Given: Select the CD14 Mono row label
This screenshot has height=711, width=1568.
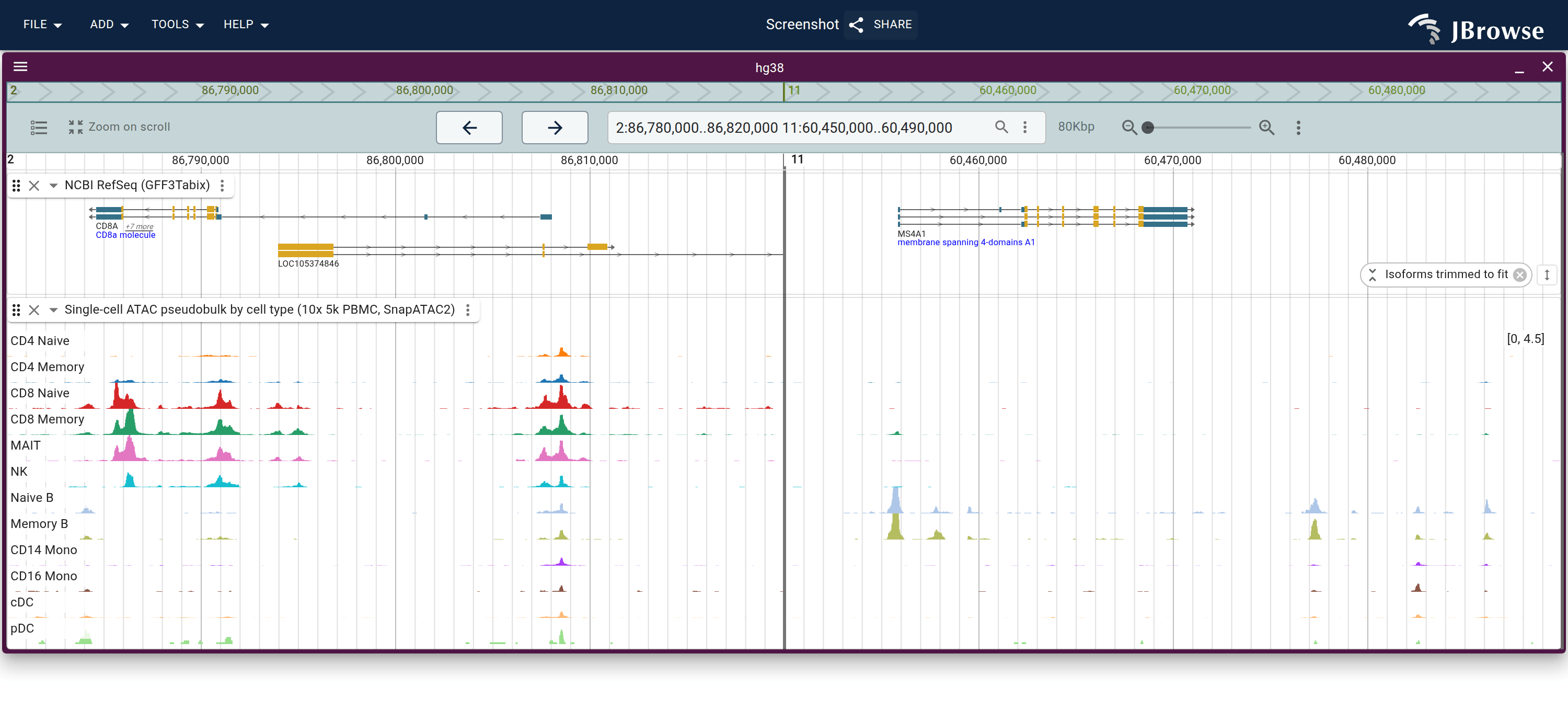Looking at the screenshot, I should pos(43,551).
